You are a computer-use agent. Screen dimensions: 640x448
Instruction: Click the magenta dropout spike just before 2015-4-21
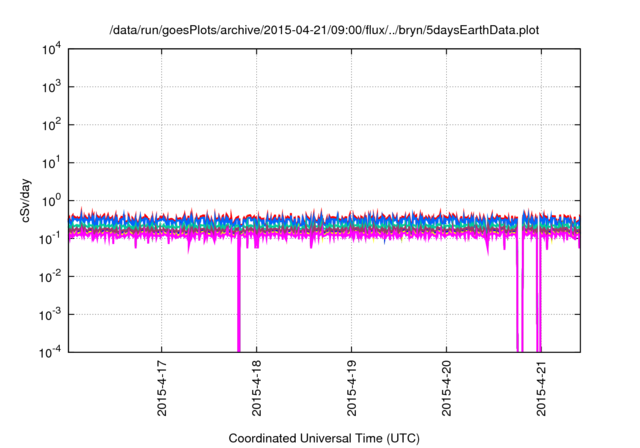pyautogui.click(x=539, y=294)
